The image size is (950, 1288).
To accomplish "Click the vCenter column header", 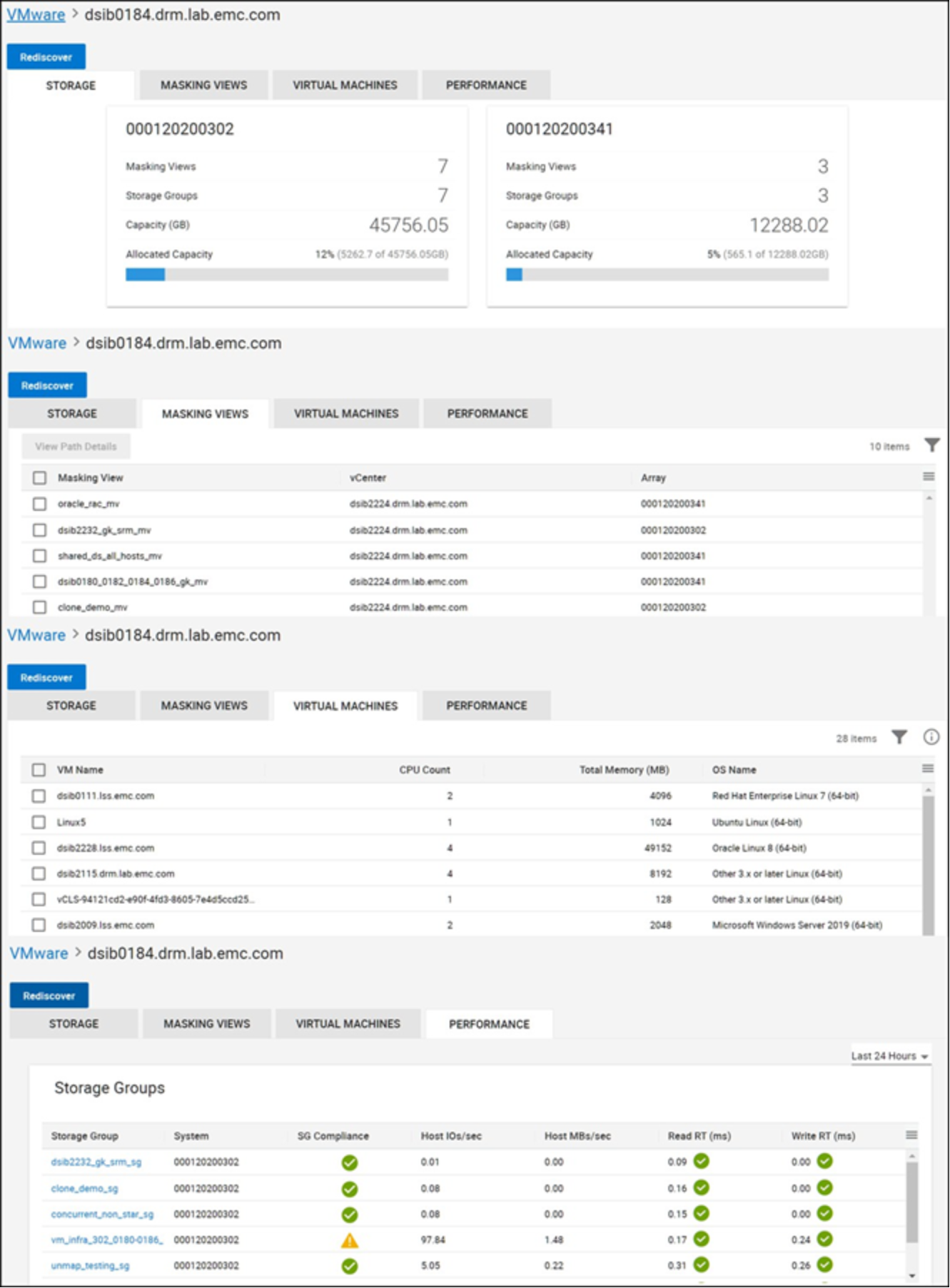I will click(368, 477).
